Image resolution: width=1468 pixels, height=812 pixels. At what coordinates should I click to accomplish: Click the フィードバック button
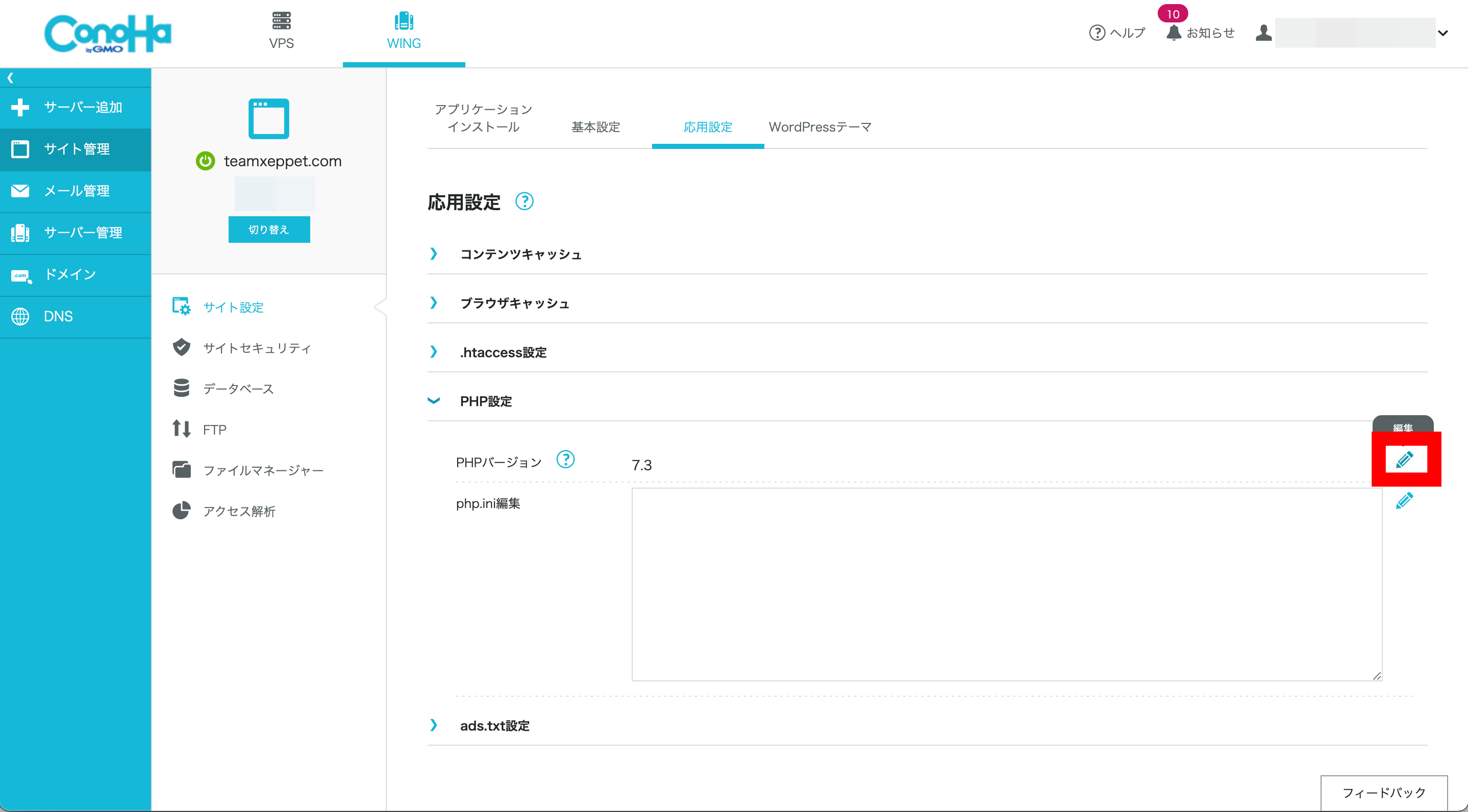(x=1384, y=792)
